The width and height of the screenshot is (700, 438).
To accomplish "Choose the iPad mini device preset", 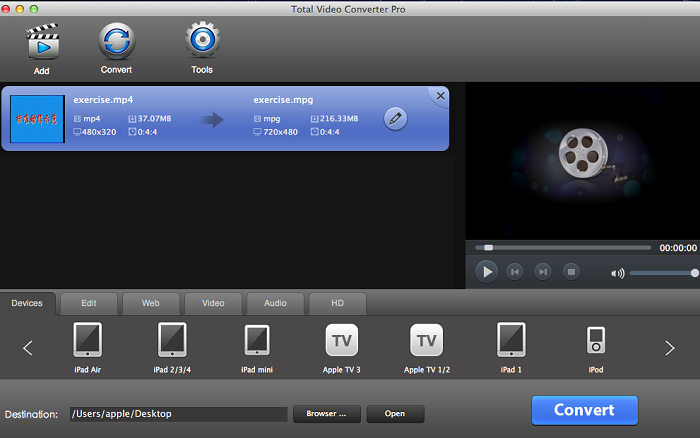I will click(257, 340).
